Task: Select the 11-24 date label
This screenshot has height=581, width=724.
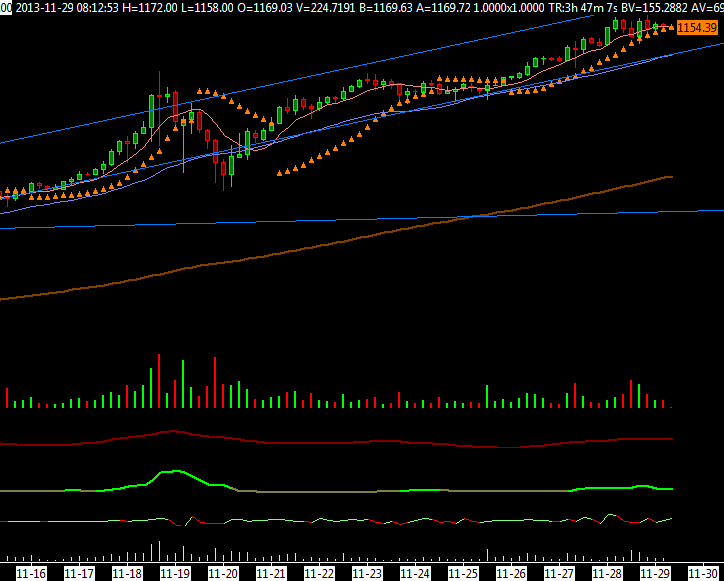Action: point(415,574)
